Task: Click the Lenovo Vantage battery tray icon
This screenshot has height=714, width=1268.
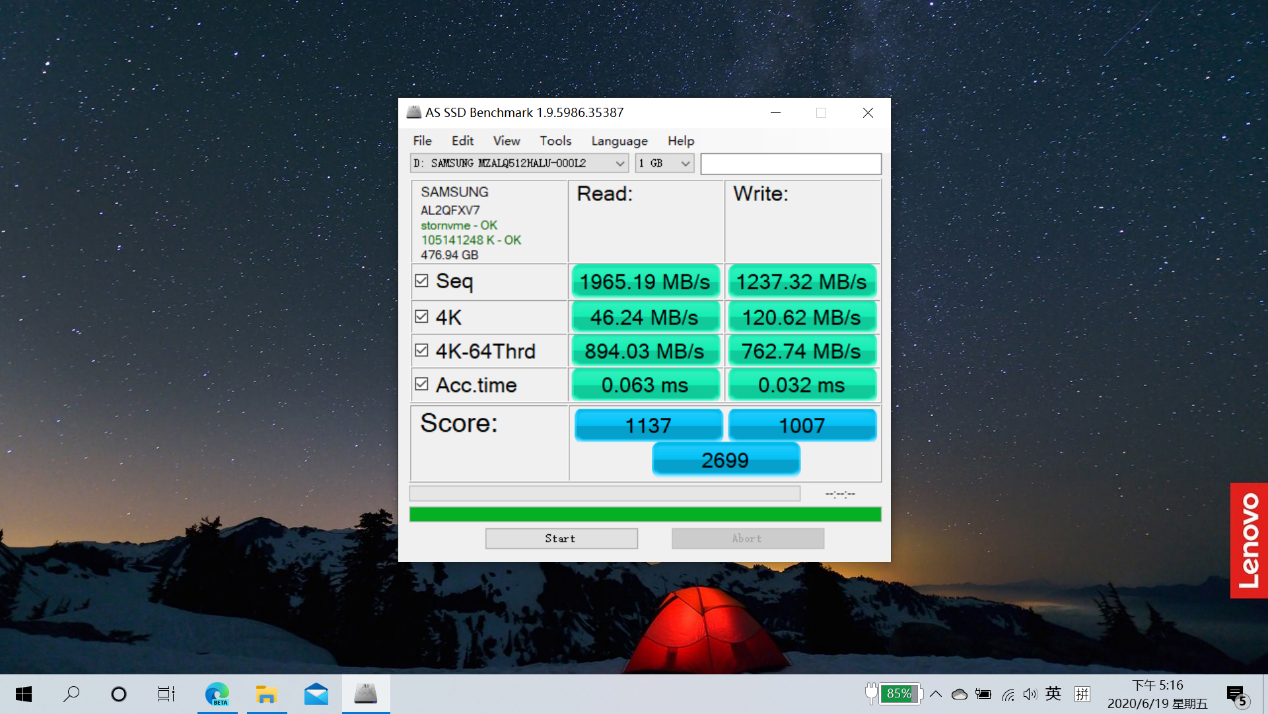Action: pyautogui.click(x=983, y=694)
